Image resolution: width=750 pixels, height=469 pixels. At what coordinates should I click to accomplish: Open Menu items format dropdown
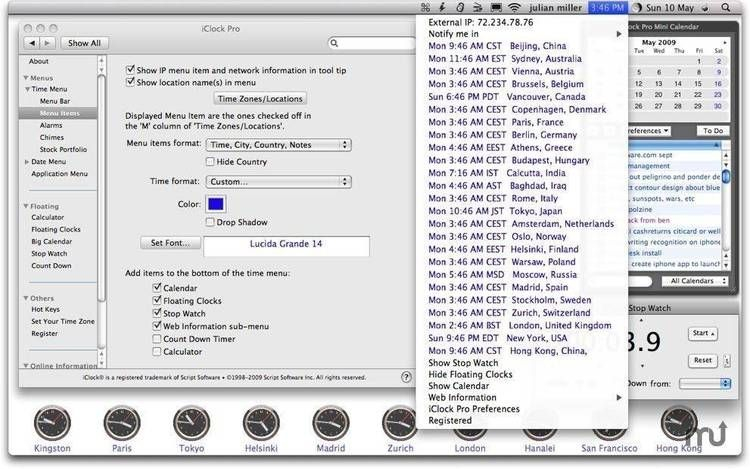point(278,145)
